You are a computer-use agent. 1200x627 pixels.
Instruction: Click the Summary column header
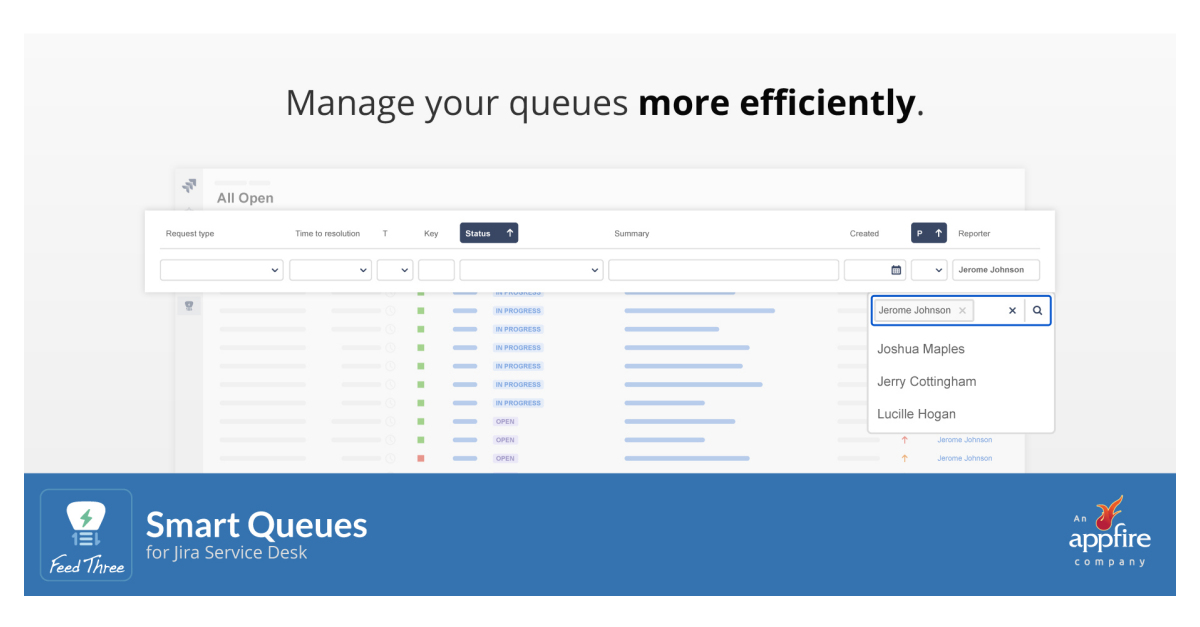pos(632,234)
